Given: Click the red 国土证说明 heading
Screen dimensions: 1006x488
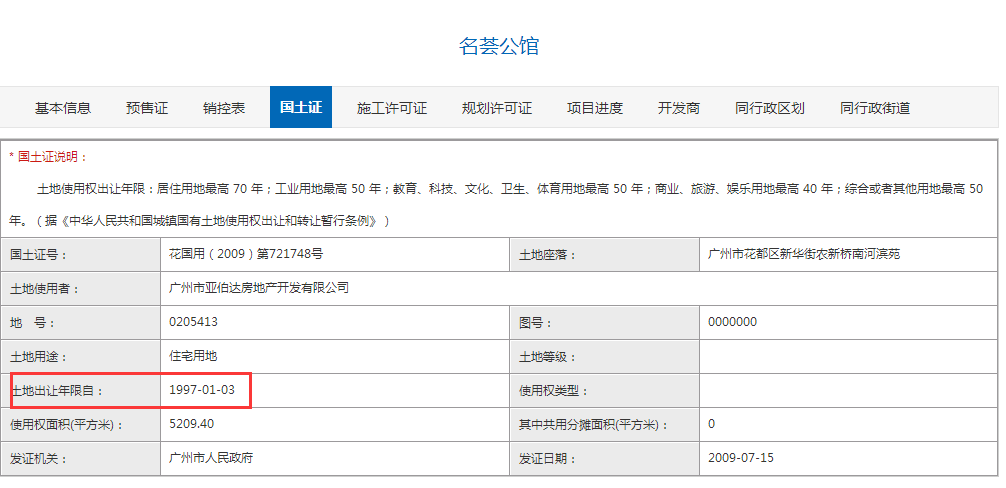Looking at the screenshot, I should (x=48, y=157).
